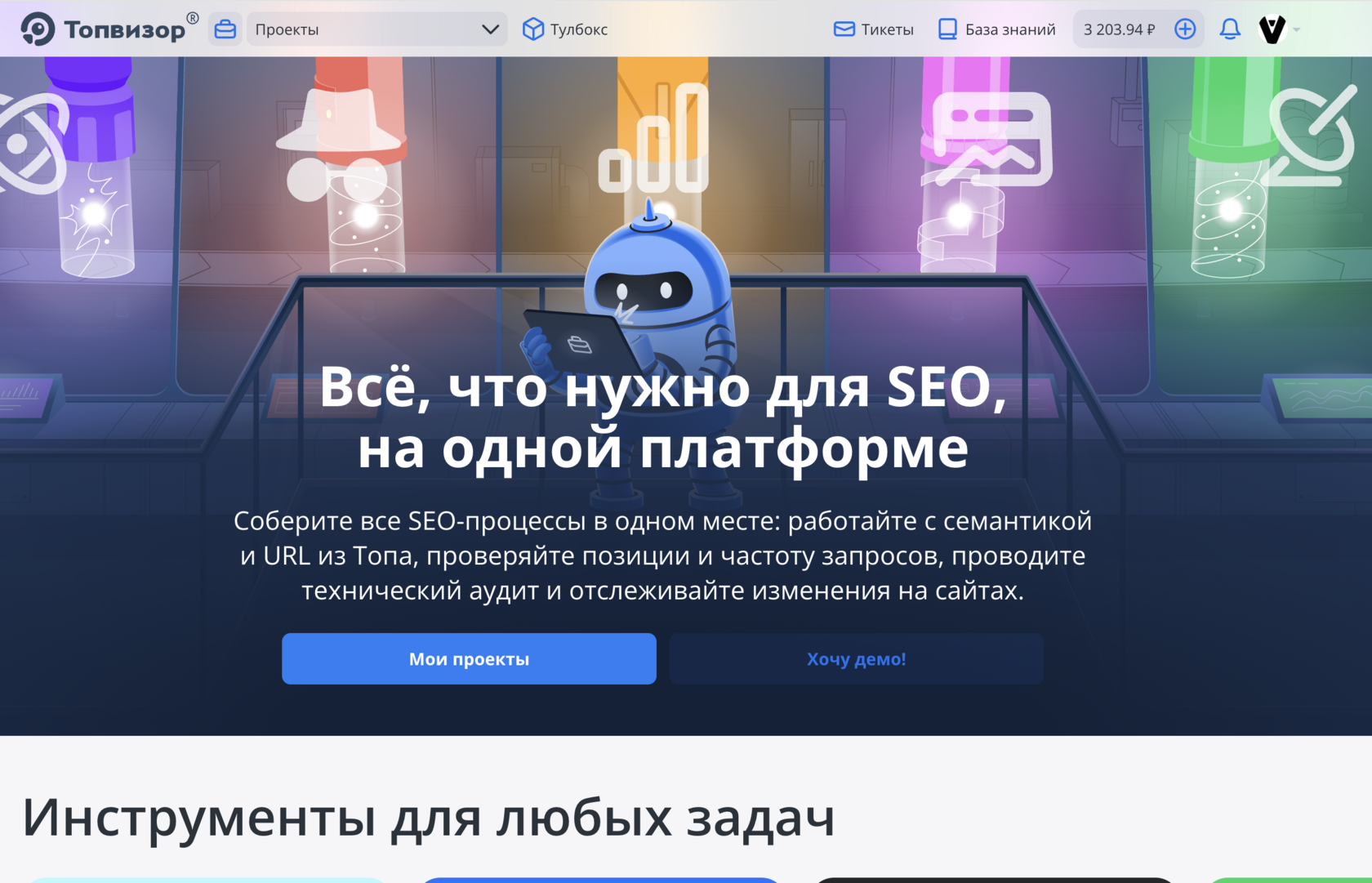This screenshot has height=883, width=1372.
Task: Expand the Проекты dropdown
Action: click(376, 29)
